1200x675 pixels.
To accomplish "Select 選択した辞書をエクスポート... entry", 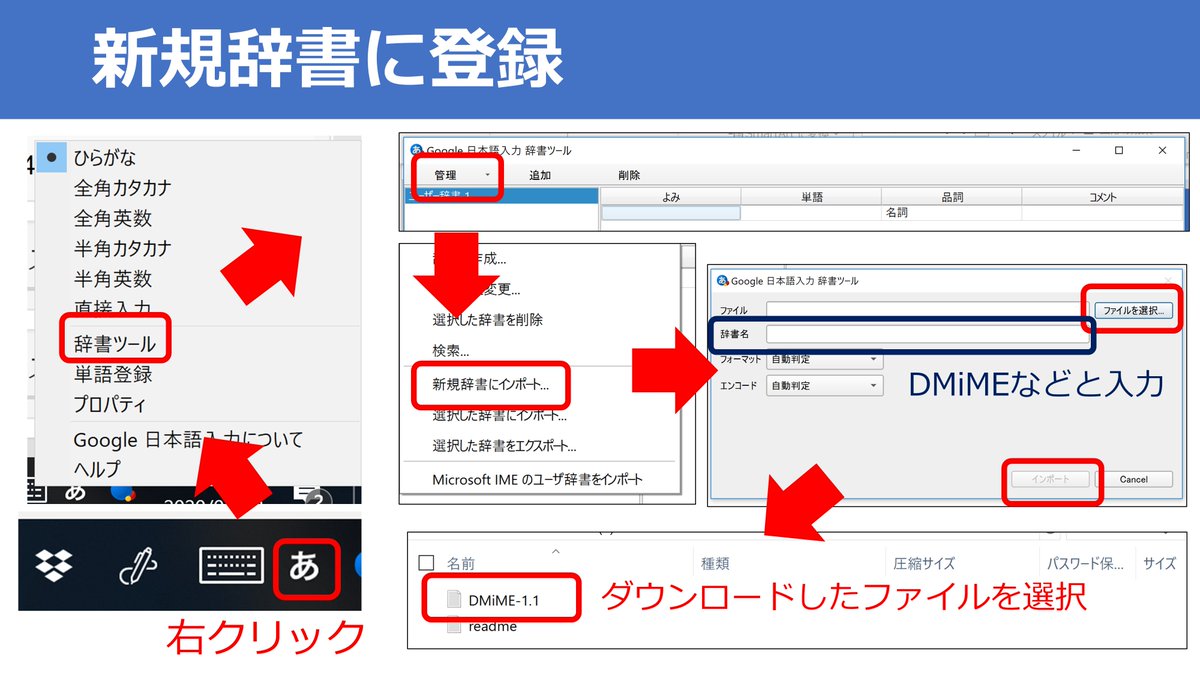I will point(504,446).
